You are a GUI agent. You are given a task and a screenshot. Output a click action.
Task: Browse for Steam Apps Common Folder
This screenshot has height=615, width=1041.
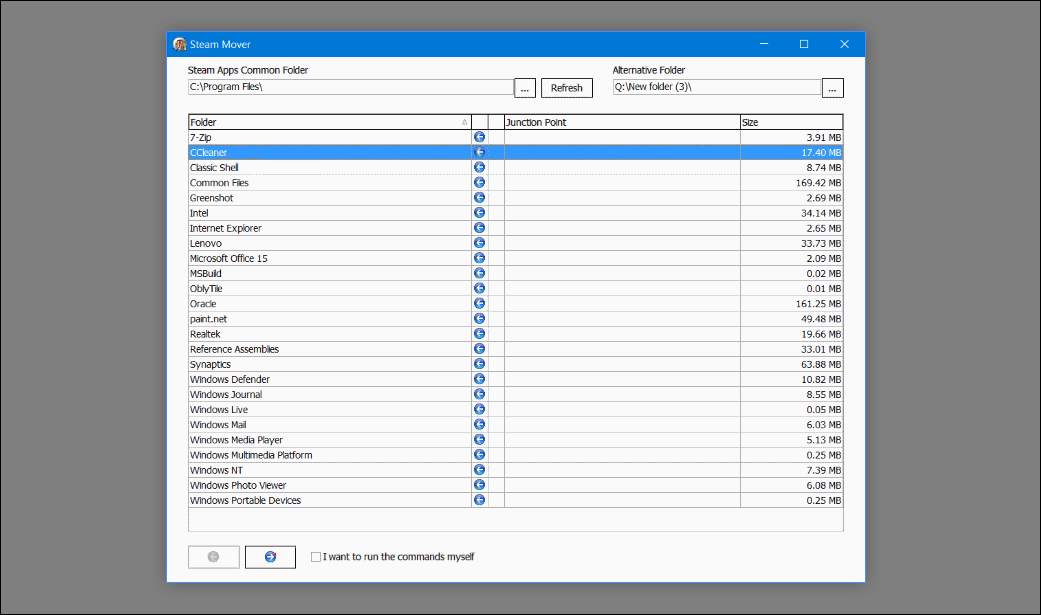click(x=524, y=88)
